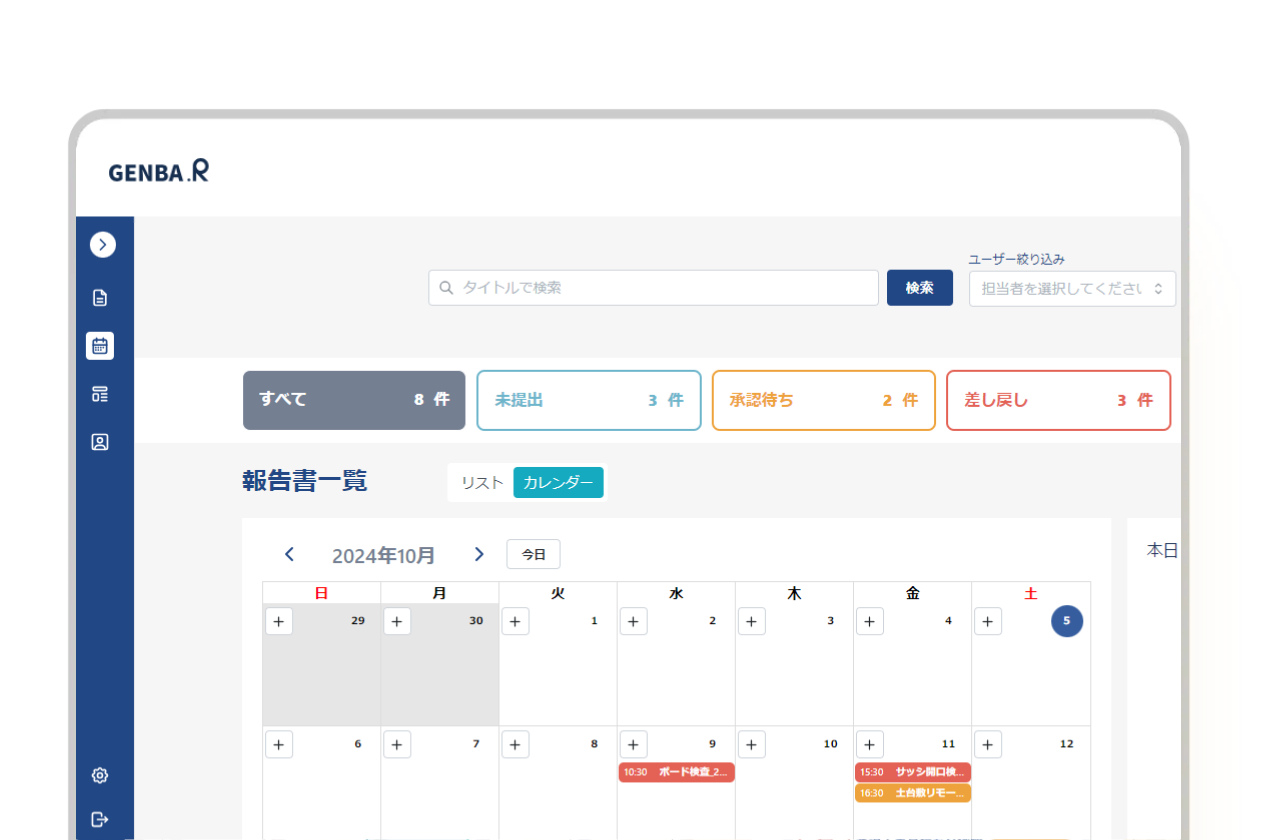This screenshot has height=840, width=1276.
Task: Add a report on October 9 plus icon
Action: [x=633, y=745]
